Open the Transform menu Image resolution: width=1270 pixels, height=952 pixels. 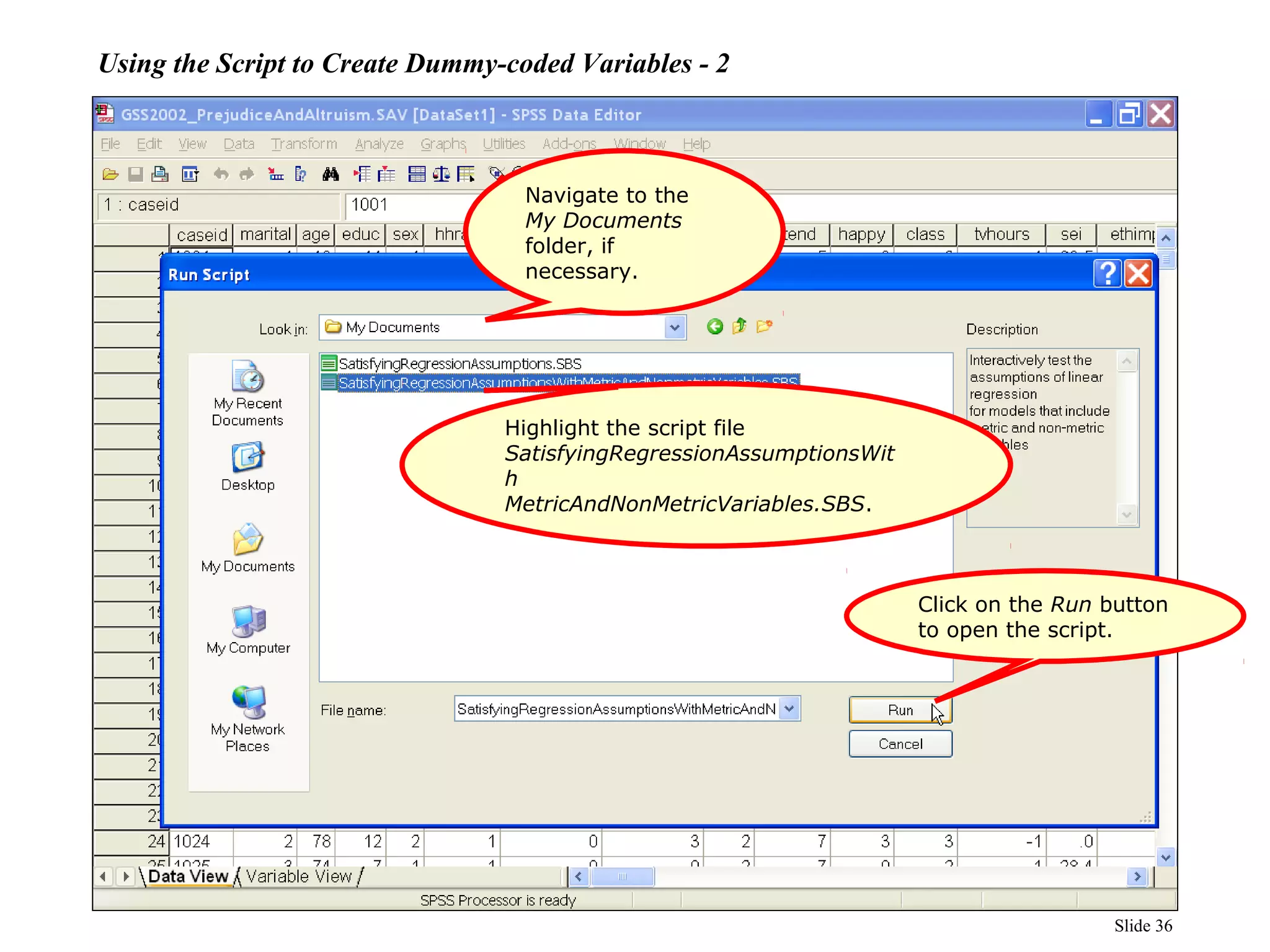pyautogui.click(x=304, y=144)
